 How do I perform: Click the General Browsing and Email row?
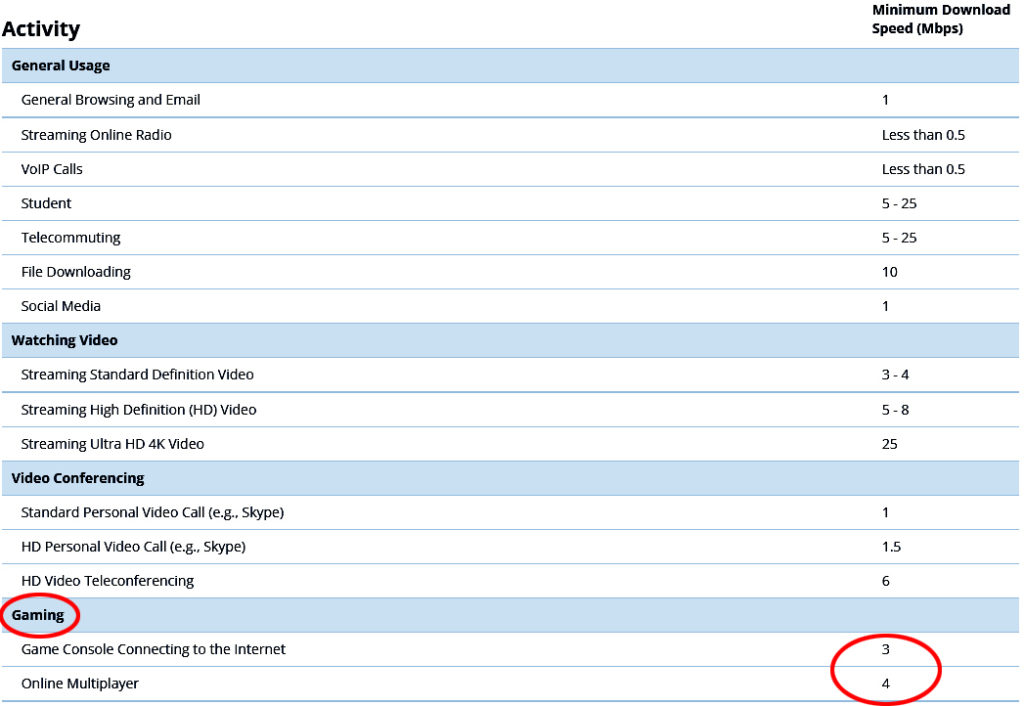(x=111, y=100)
